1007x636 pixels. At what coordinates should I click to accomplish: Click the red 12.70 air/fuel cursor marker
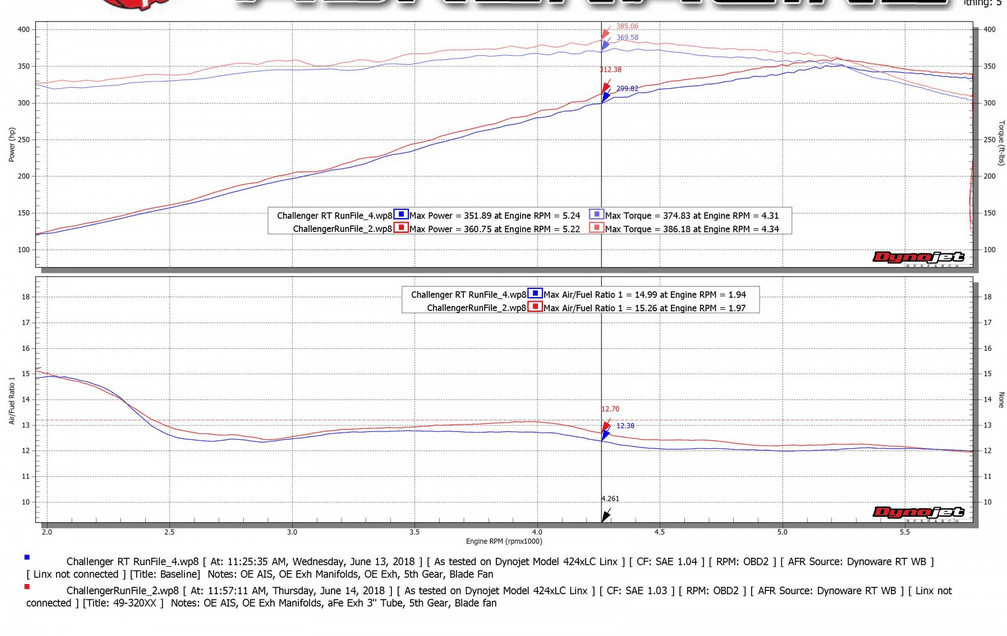[605, 423]
